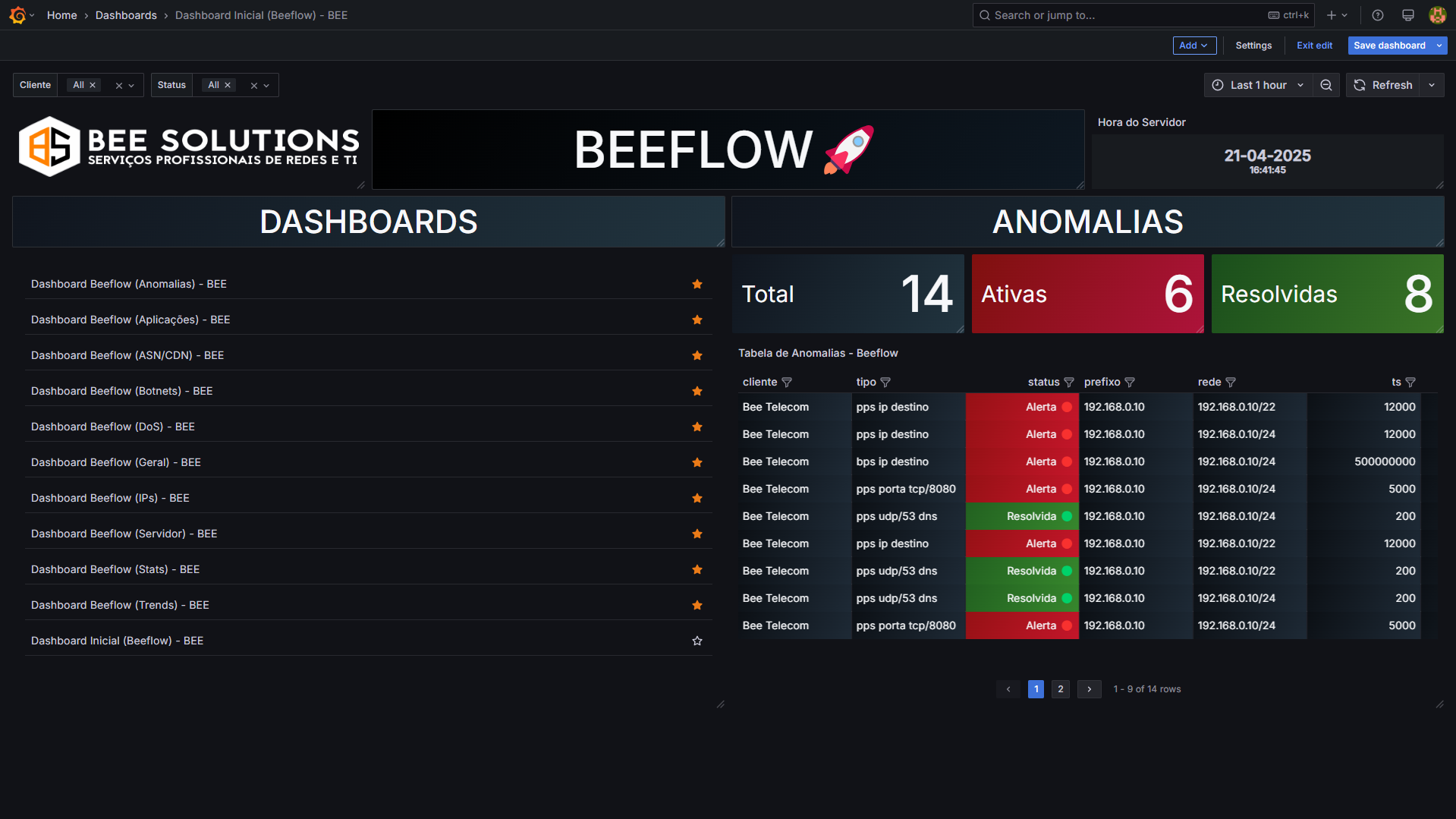Open the Last 1 hour time range dropdown
The height and width of the screenshot is (819, 1456).
(1257, 84)
